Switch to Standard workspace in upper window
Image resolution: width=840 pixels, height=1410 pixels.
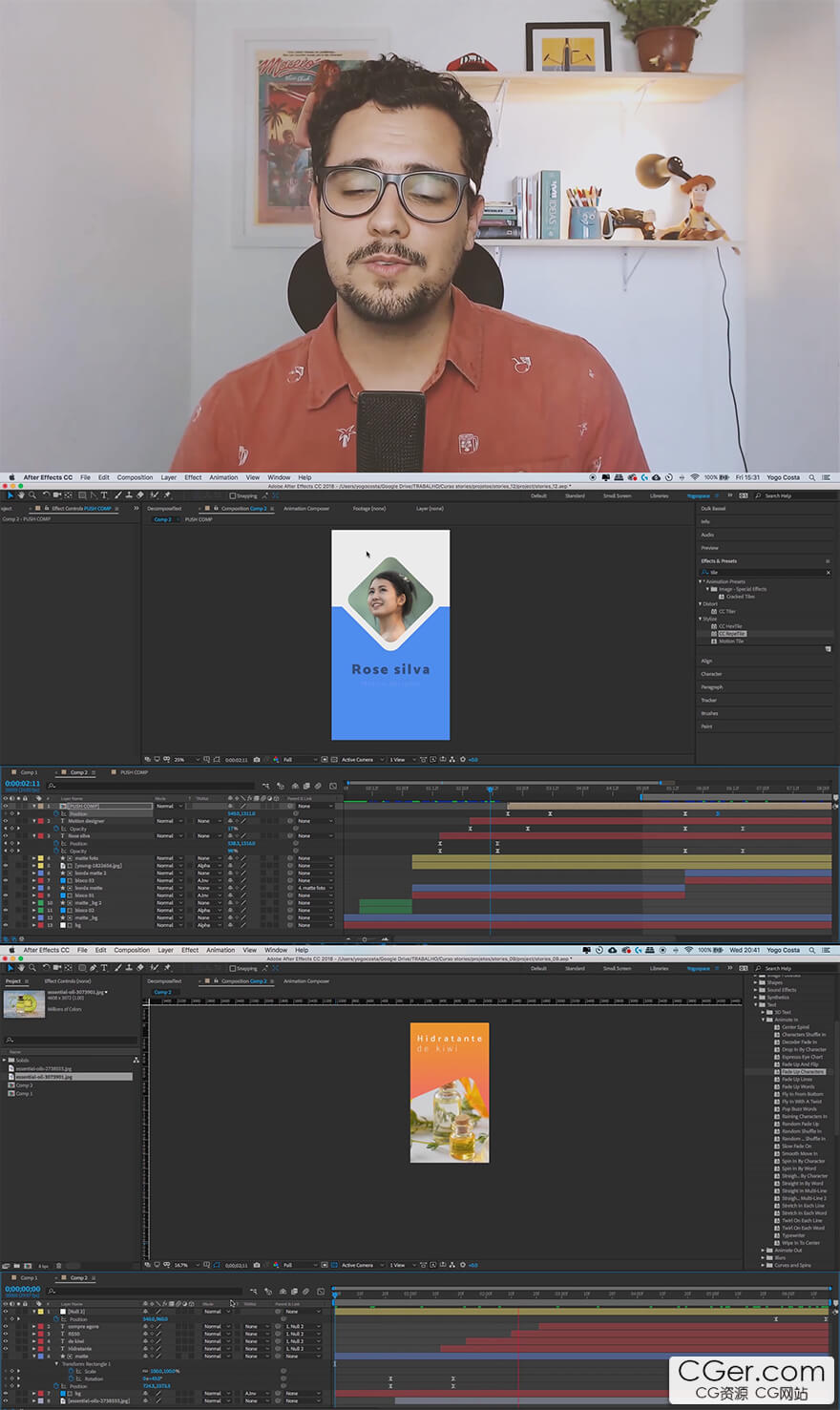coord(575,496)
